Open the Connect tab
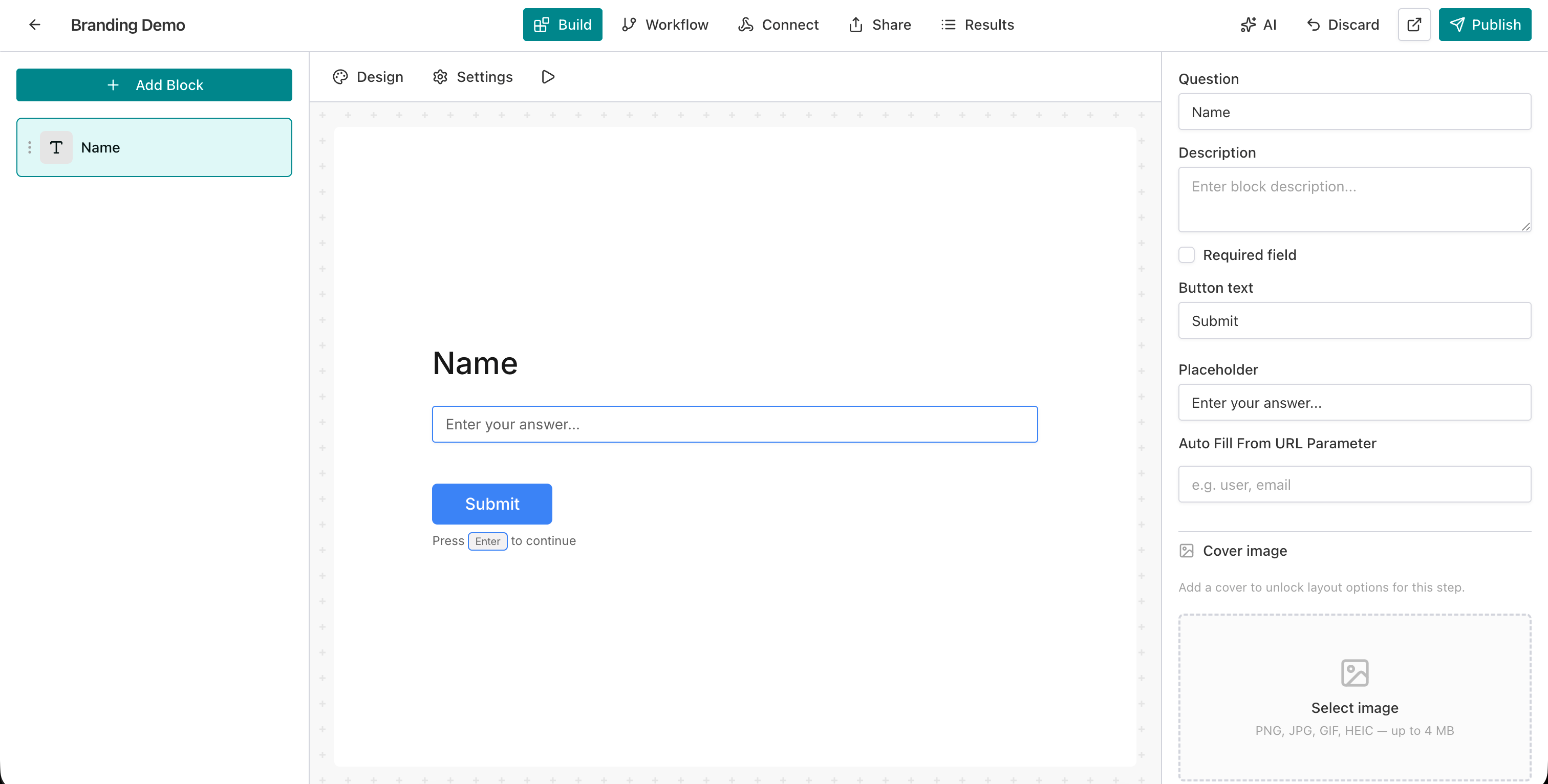The image size is (1548, 784). point(778,25)
